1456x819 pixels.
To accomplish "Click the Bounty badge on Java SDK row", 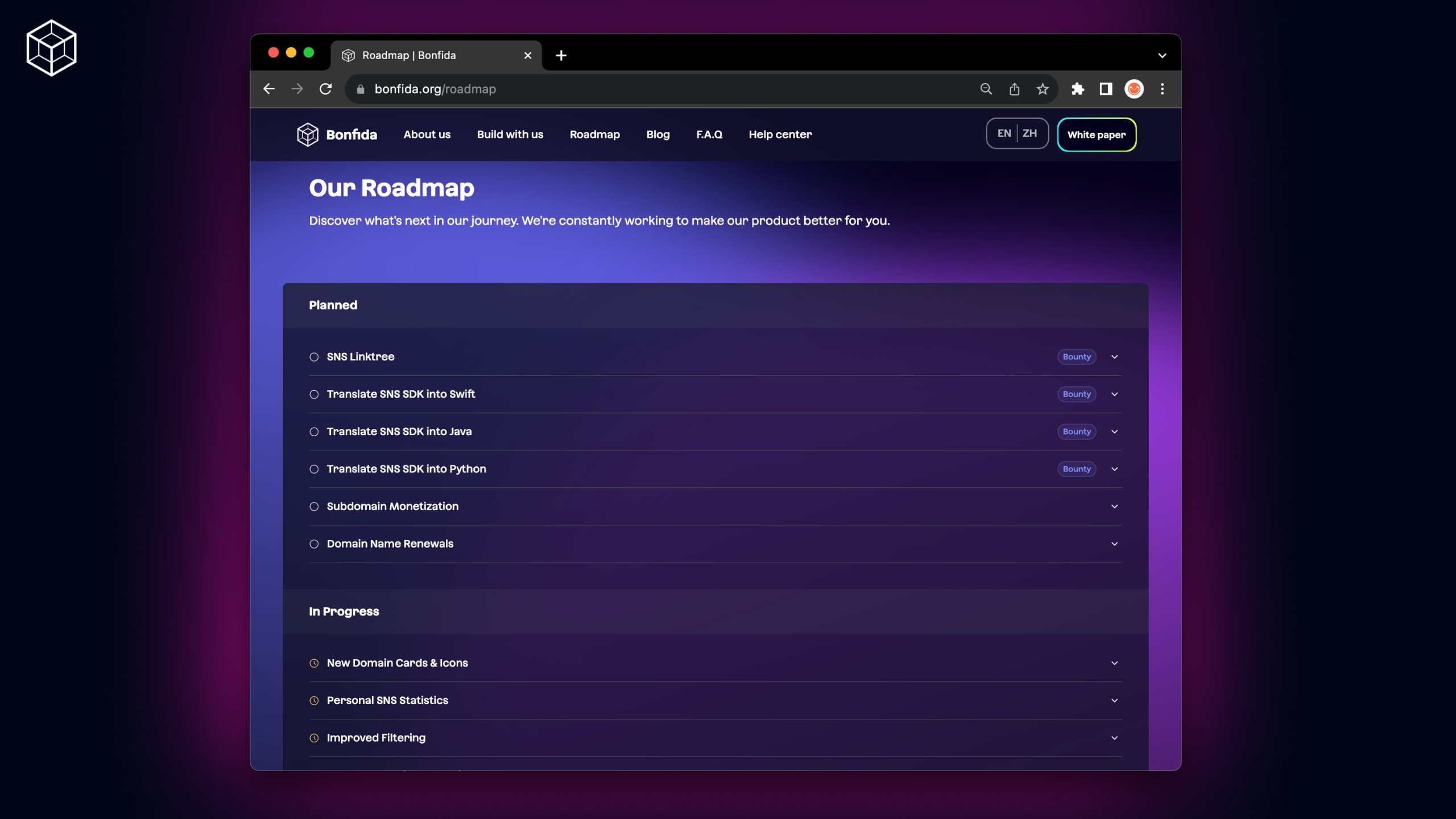I will (1076, 432).
